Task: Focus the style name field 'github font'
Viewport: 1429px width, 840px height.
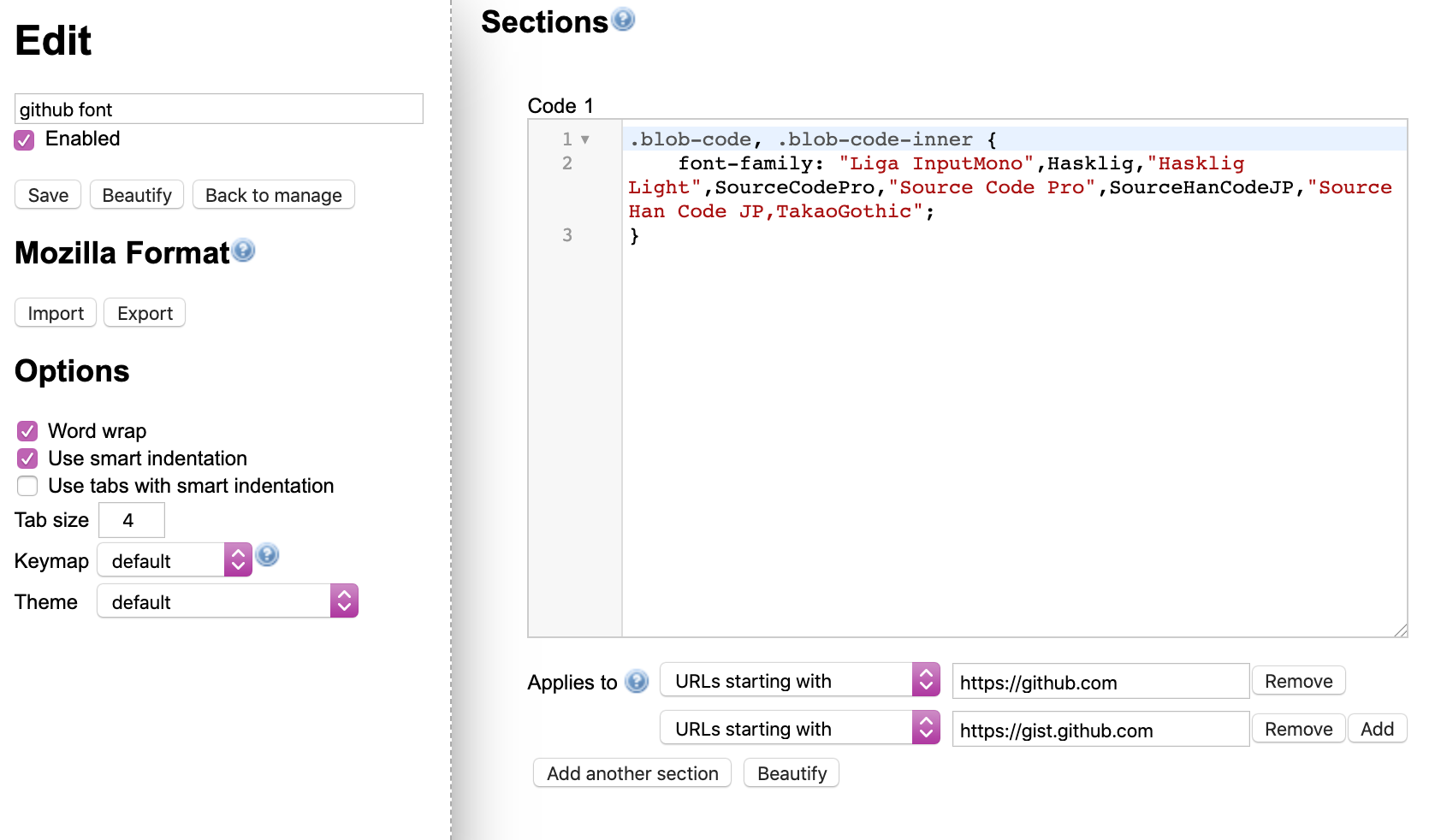Action: (219, 109)
